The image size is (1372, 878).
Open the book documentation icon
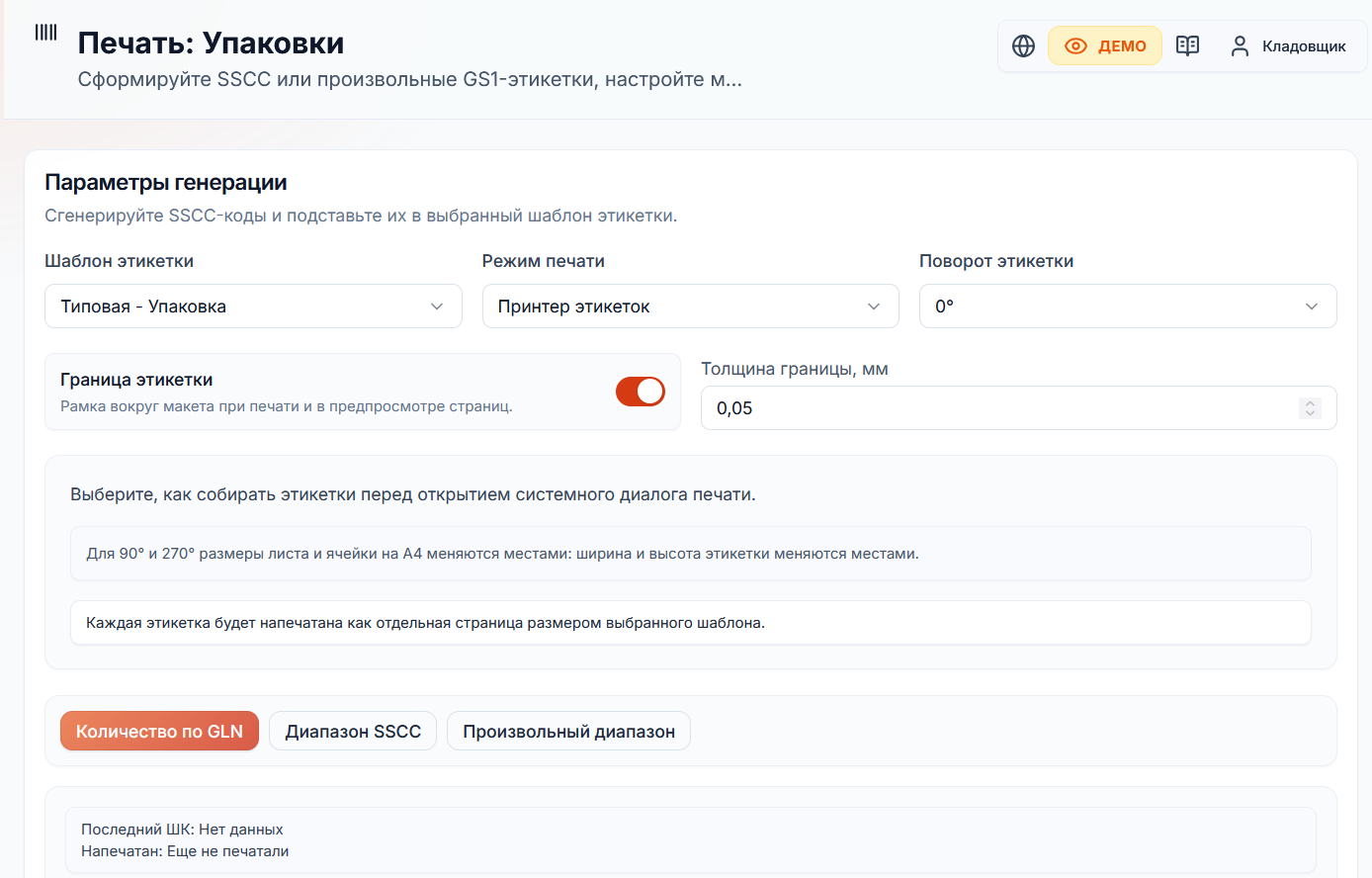1187,45
